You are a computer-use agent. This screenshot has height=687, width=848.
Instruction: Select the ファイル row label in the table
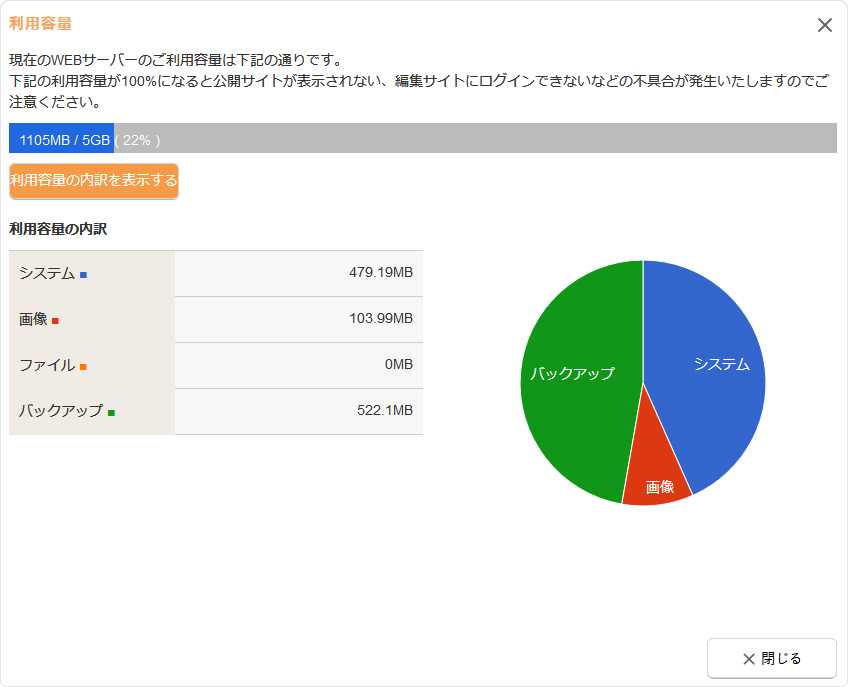click(x=46, y=365)
